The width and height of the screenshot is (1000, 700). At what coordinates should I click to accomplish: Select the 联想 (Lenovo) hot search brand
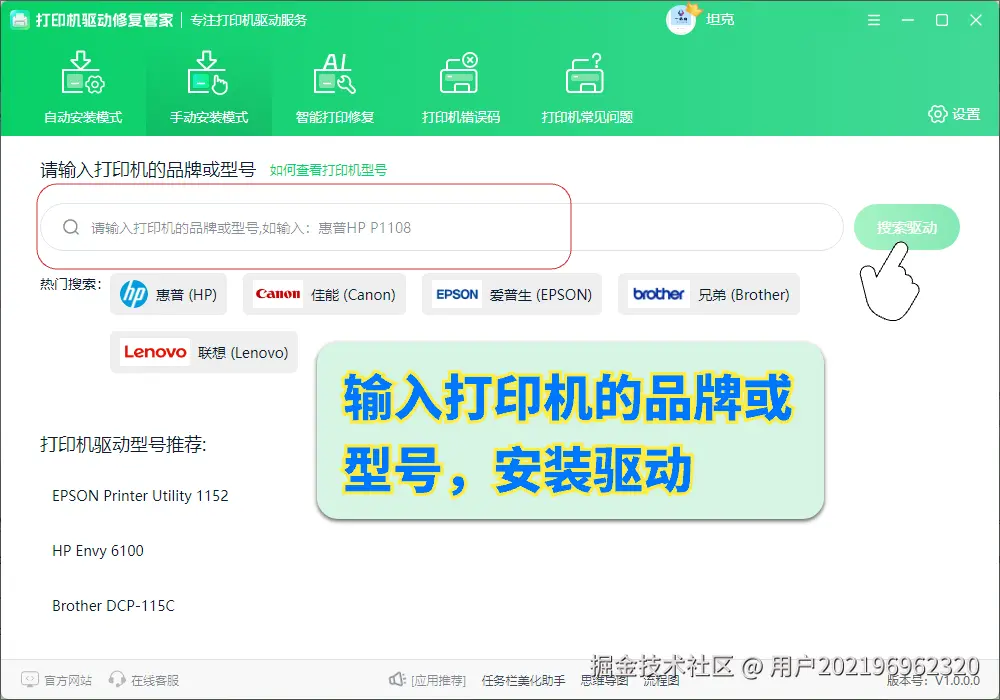(x=203, y=352)
